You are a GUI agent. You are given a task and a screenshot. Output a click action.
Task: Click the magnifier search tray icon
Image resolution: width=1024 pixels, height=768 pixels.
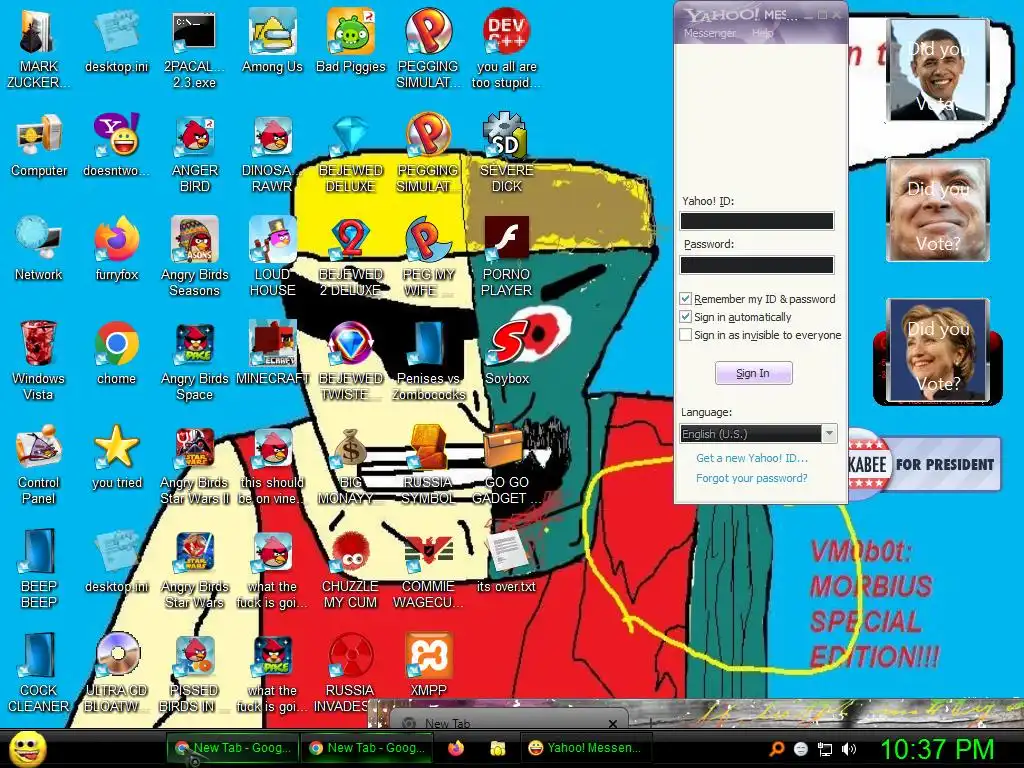[776, 749]
